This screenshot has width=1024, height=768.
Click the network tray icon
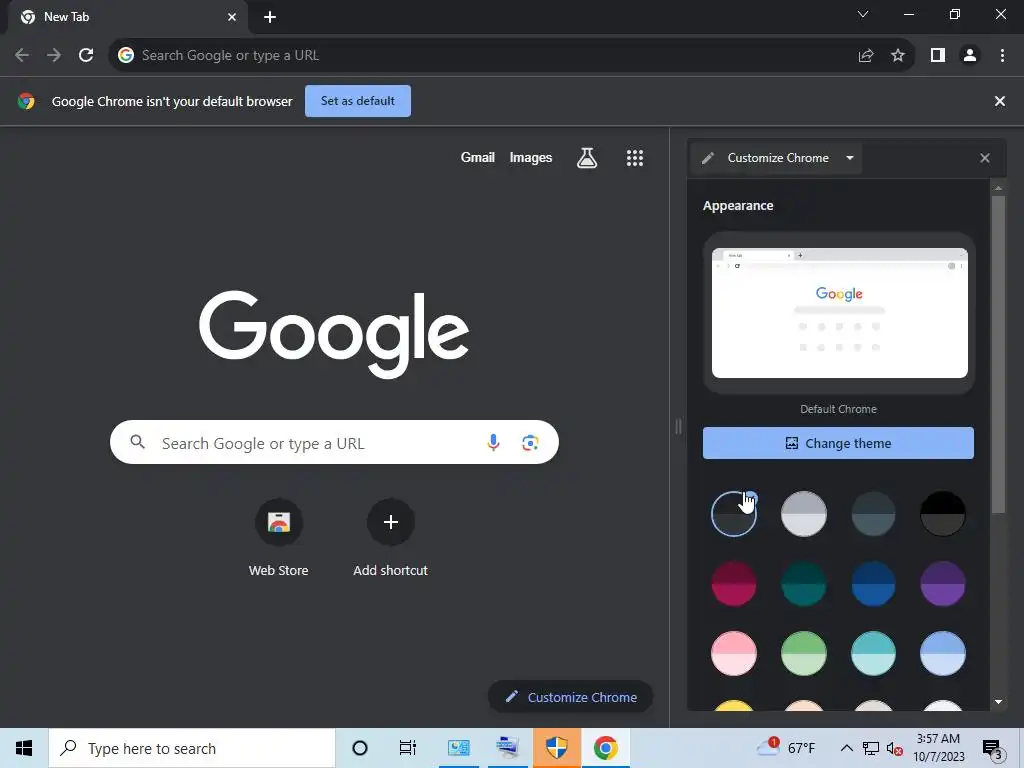click(x=871, y=748)
